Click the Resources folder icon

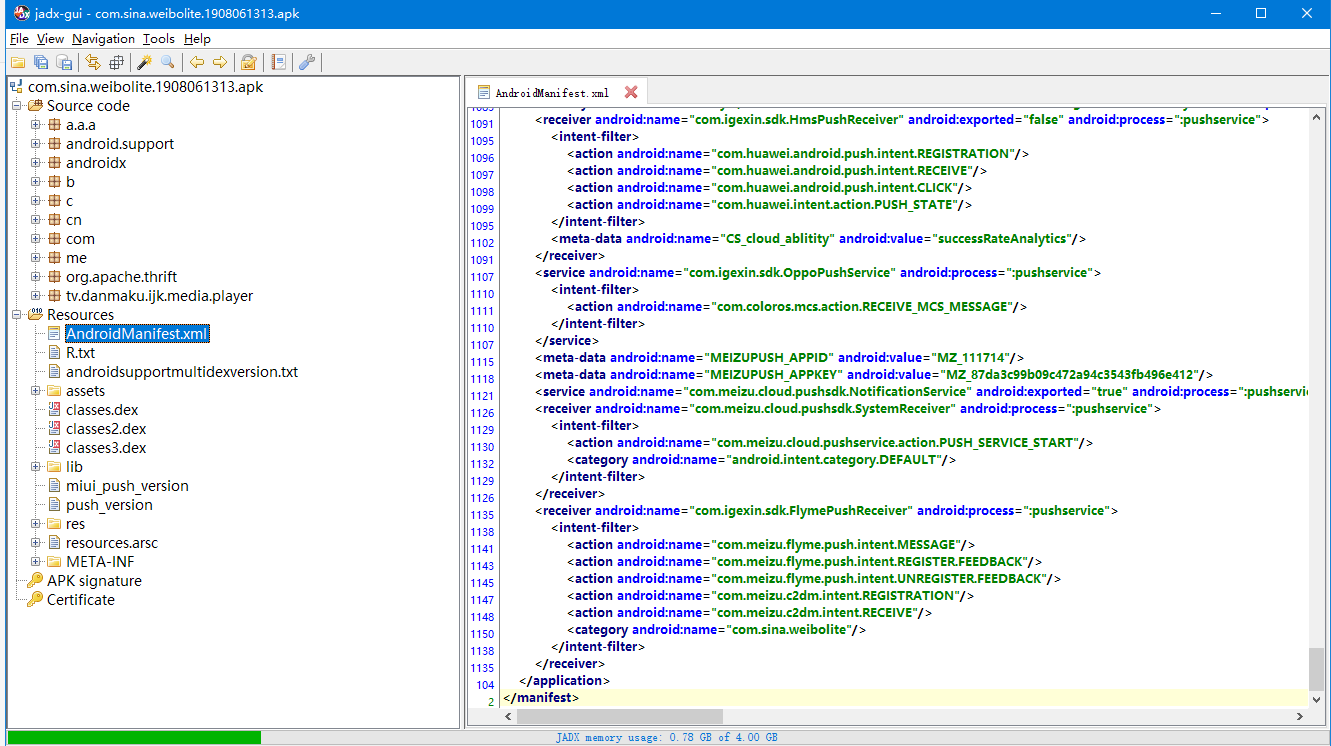35,315
